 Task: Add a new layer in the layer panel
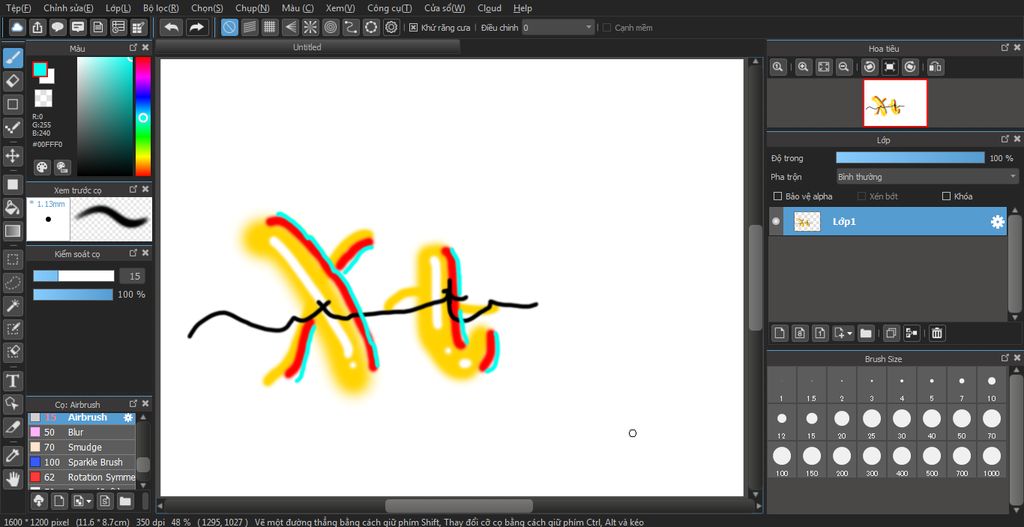[x=779, y=333]
